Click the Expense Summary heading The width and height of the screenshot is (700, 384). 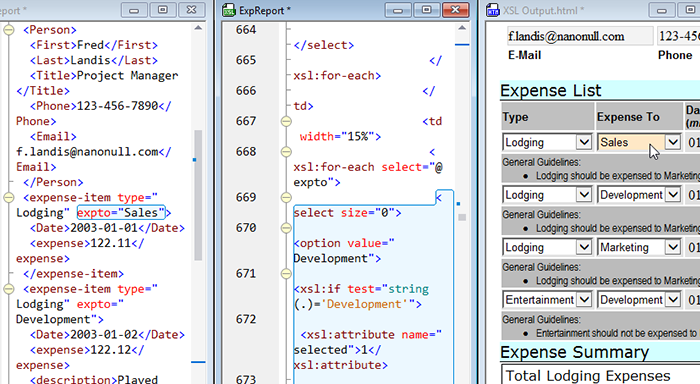575,352
